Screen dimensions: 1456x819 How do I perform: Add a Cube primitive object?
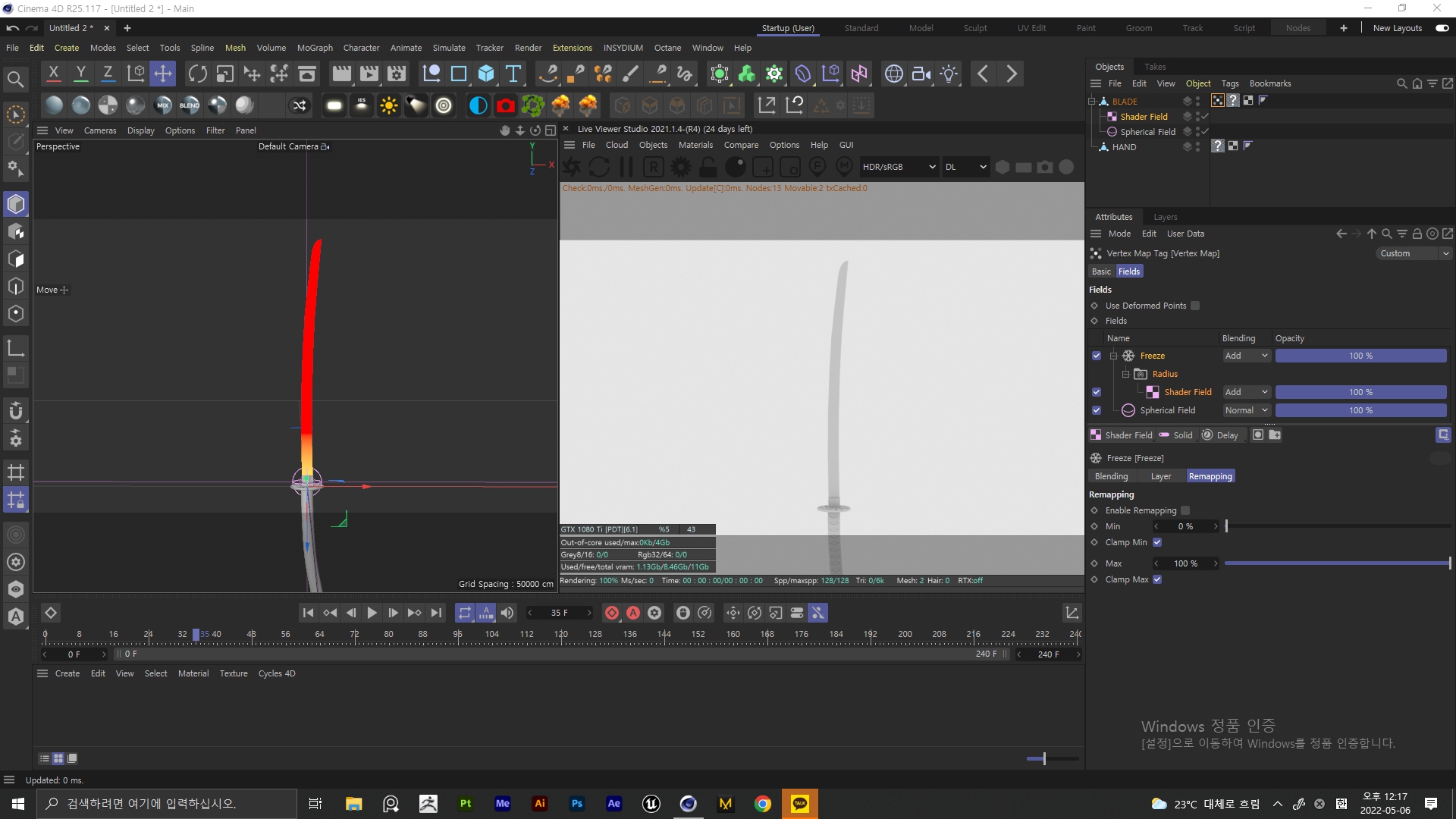click(486, 74)
